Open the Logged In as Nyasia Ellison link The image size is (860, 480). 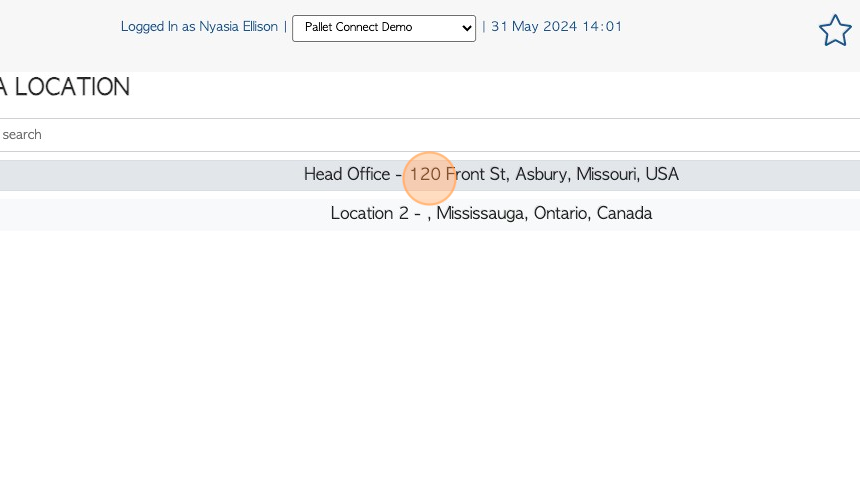(199, 27)
